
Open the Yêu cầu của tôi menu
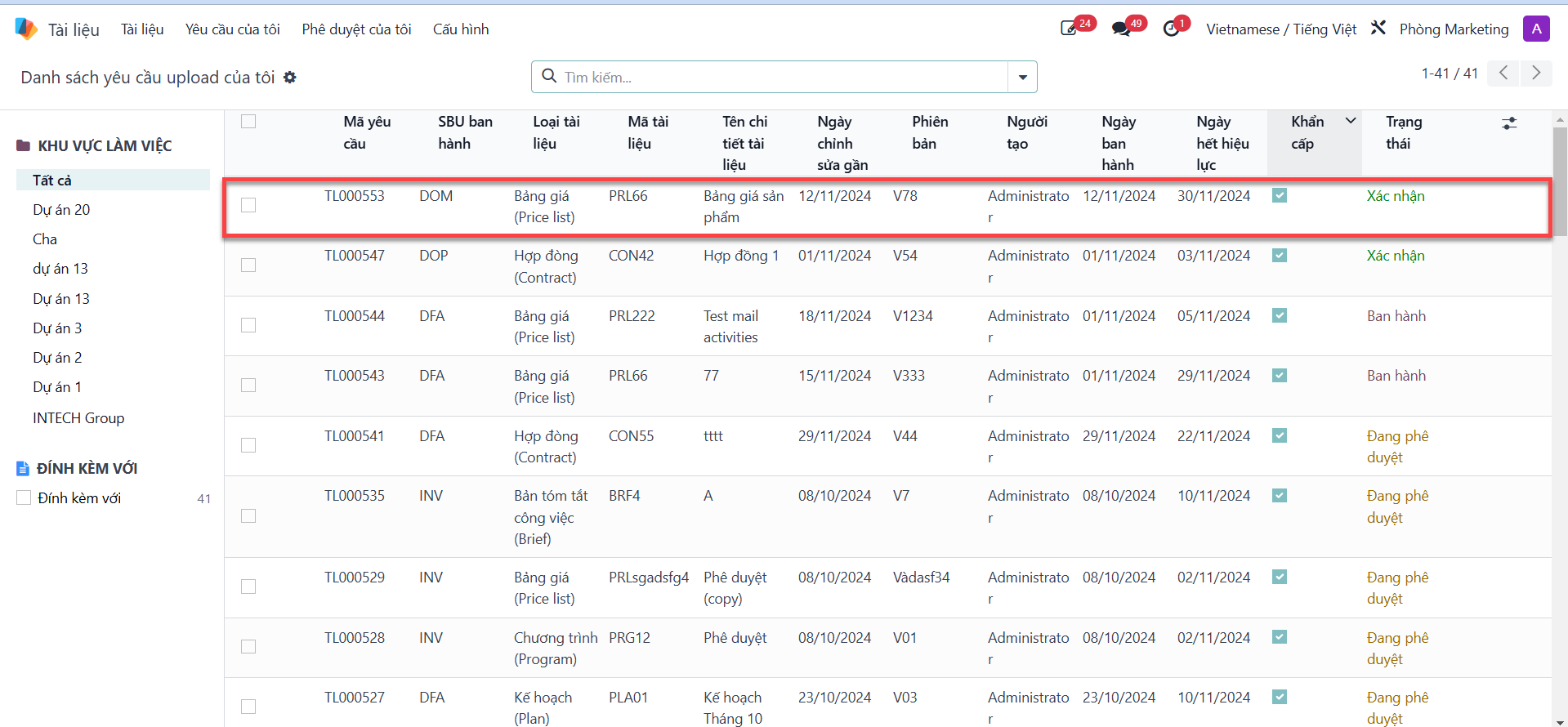tap(233, 29)
